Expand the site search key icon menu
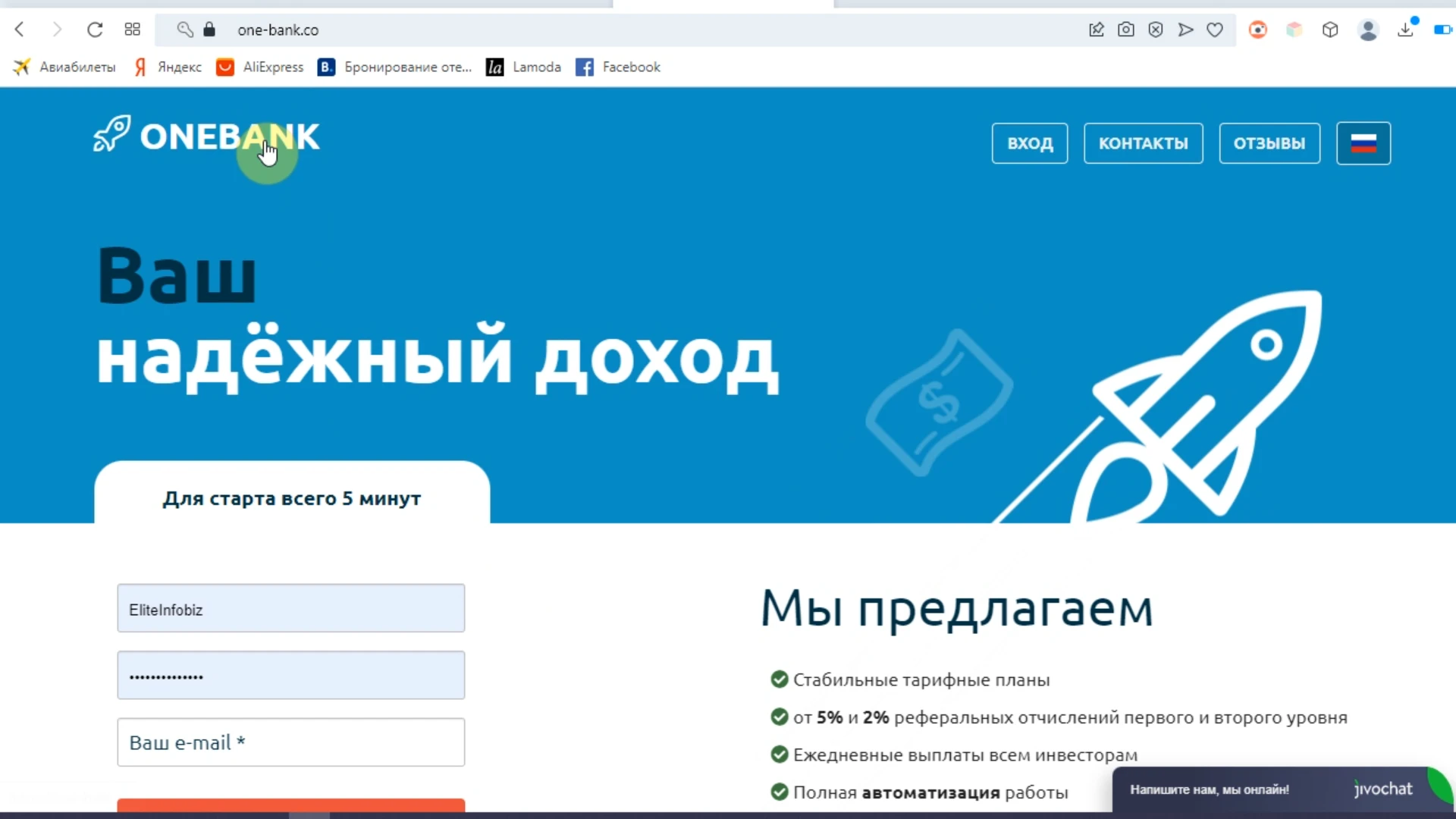Viewport: 1456px width, 819px height. tap(184, 30)
